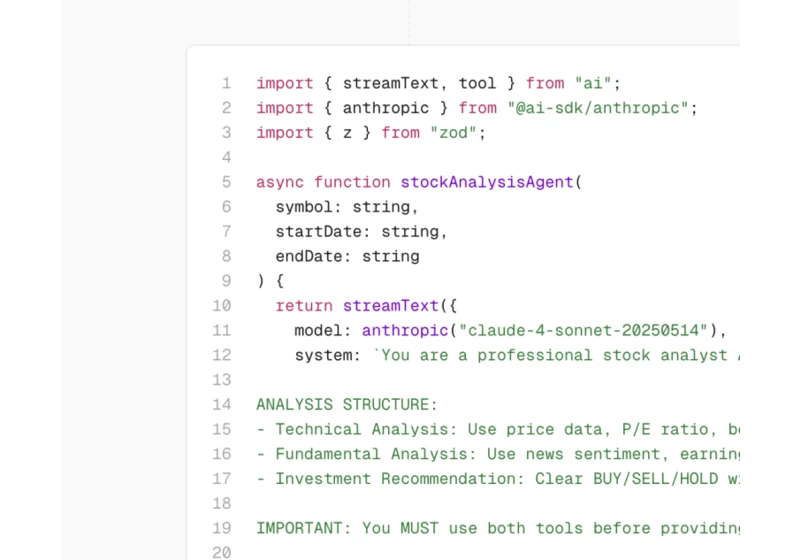800x560 pixels.
Task: Click the "- Fundamental Analysis" line
Action: pos(498,454)
